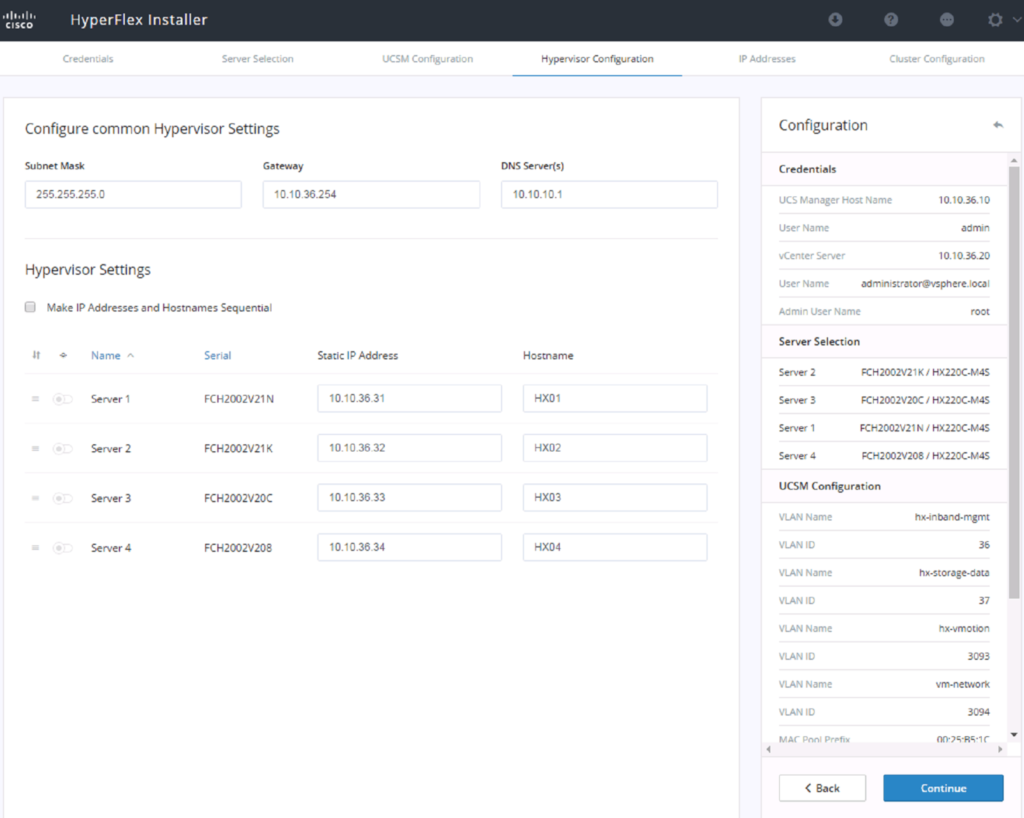The image size is (1024, 818).
Task: Click the horizontal scroll left arrow
Action: (x=769, y=749)
